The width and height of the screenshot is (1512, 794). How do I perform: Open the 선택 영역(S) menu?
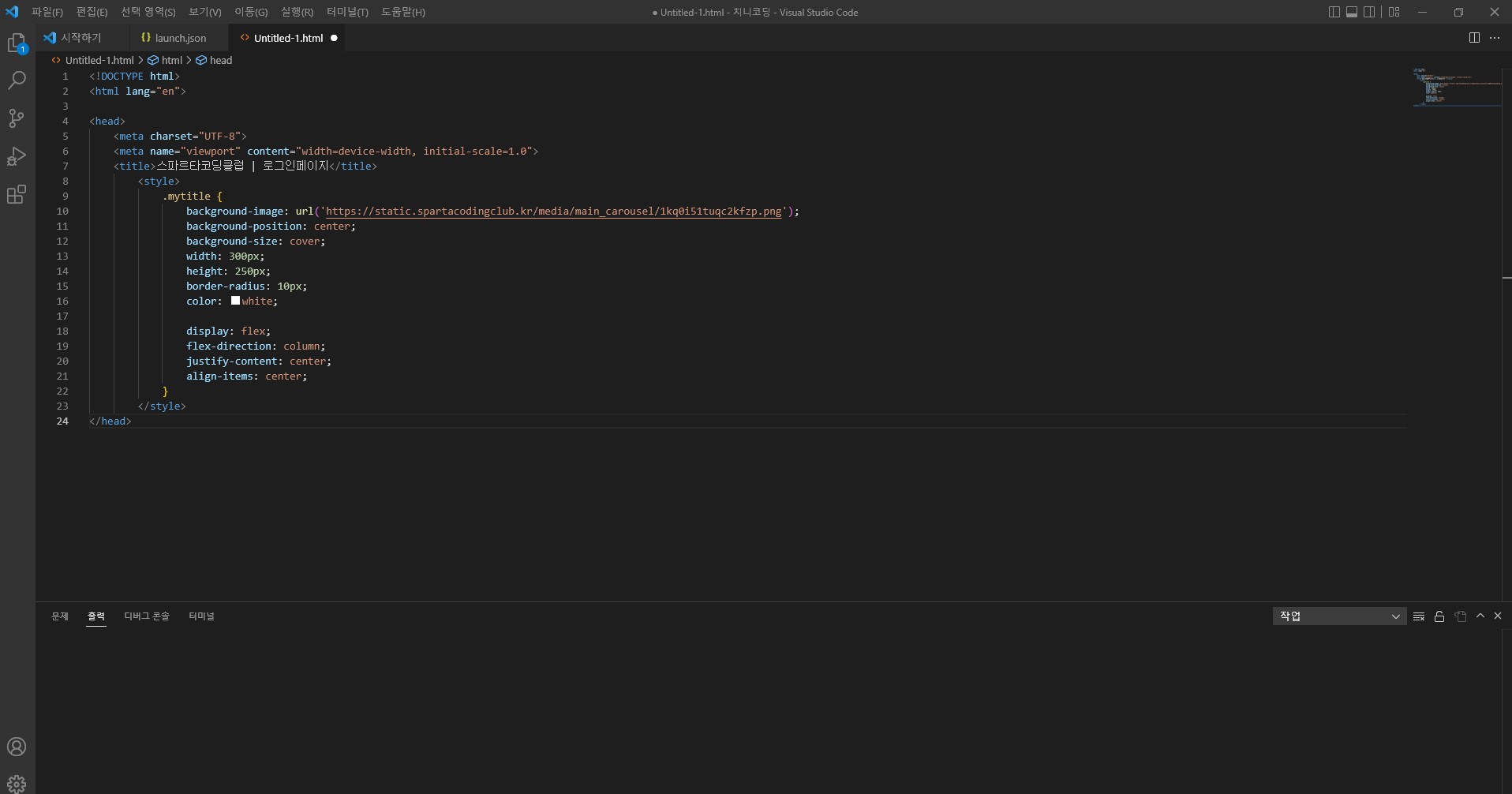(x=148, y=12)
